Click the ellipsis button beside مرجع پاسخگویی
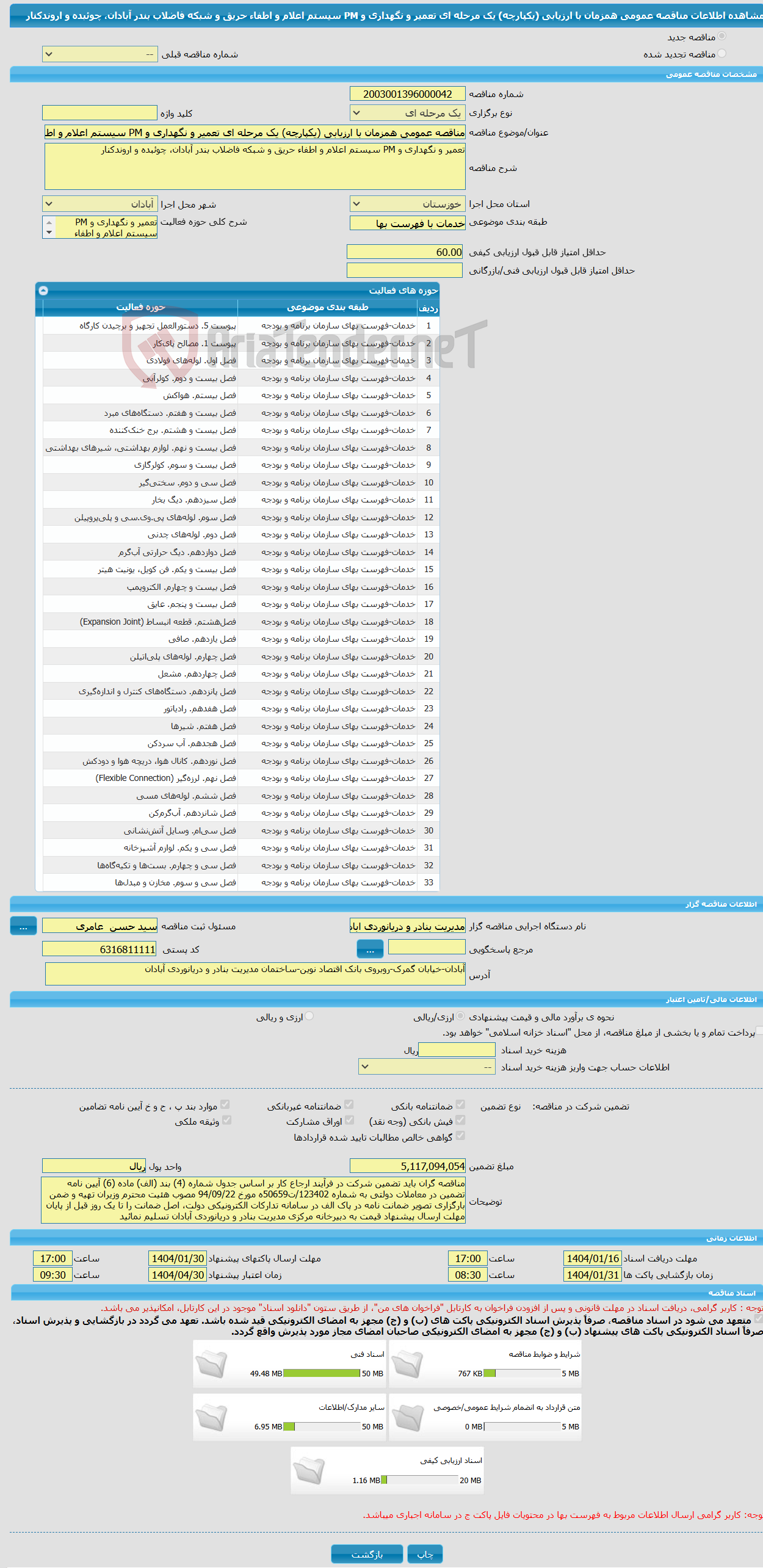The height and width of the screenshot is (1568, 763). pyautogui.click(x=370, y=949)
